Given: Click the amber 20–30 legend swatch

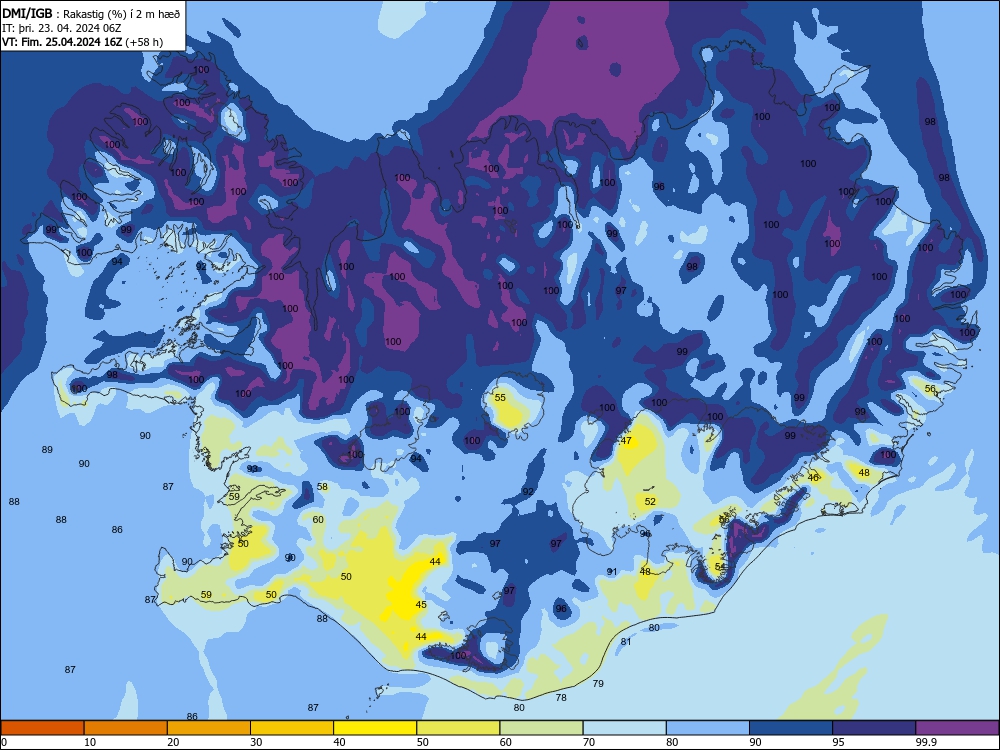Looking at the screenshot, I should 209,728.
